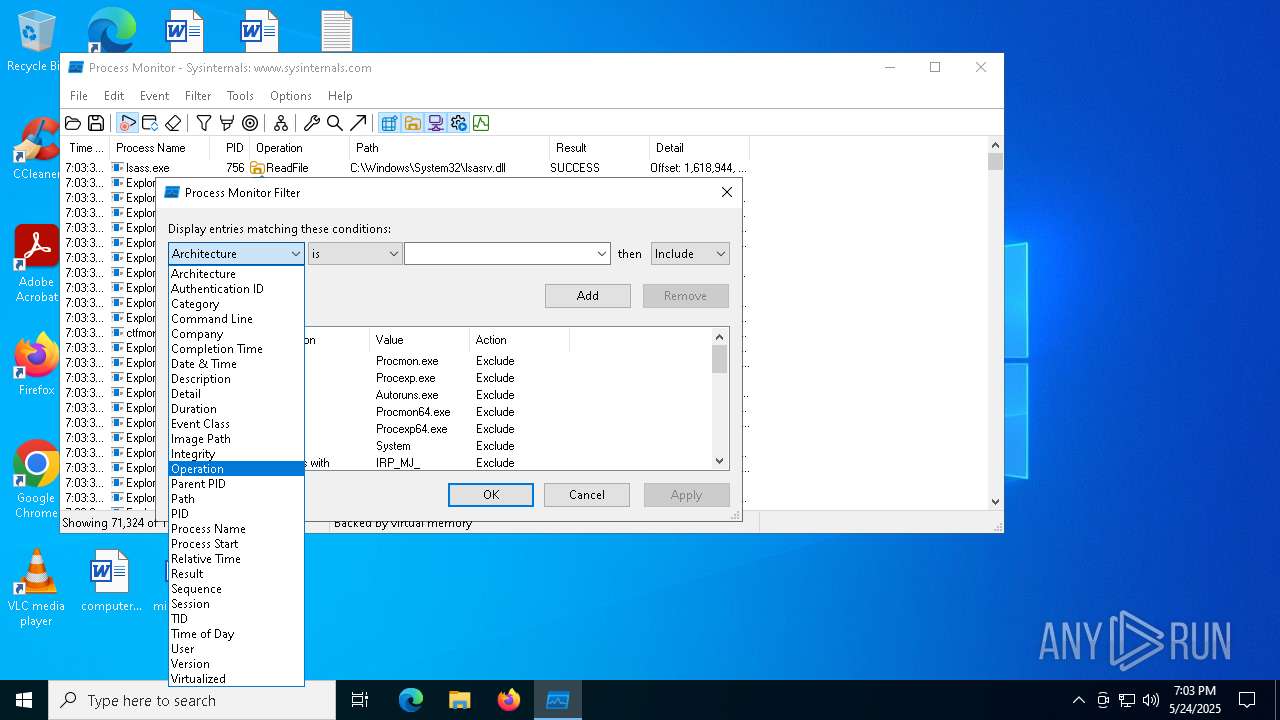1280x720 pixels.
Task: Open the Tools menu
Action: tap(240, 96)
